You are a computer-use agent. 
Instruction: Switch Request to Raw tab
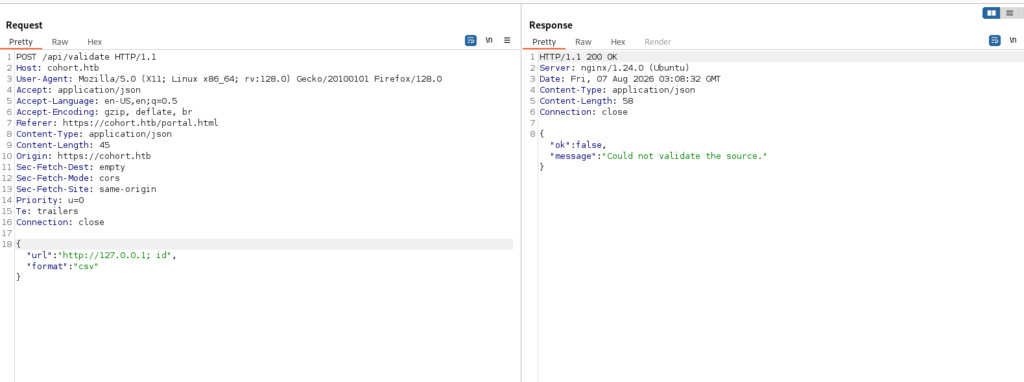click(x=60, y=42)
